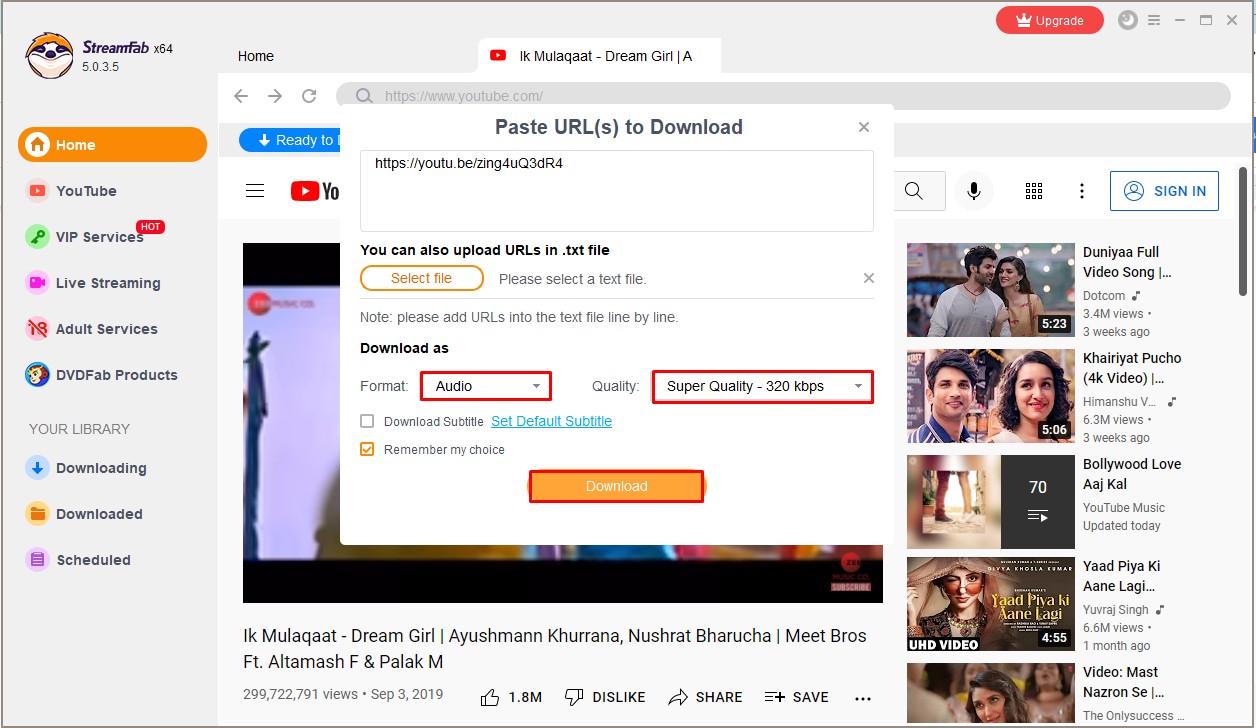
Task: Open VIP Services in the sidebar
Action: (95, 236)
